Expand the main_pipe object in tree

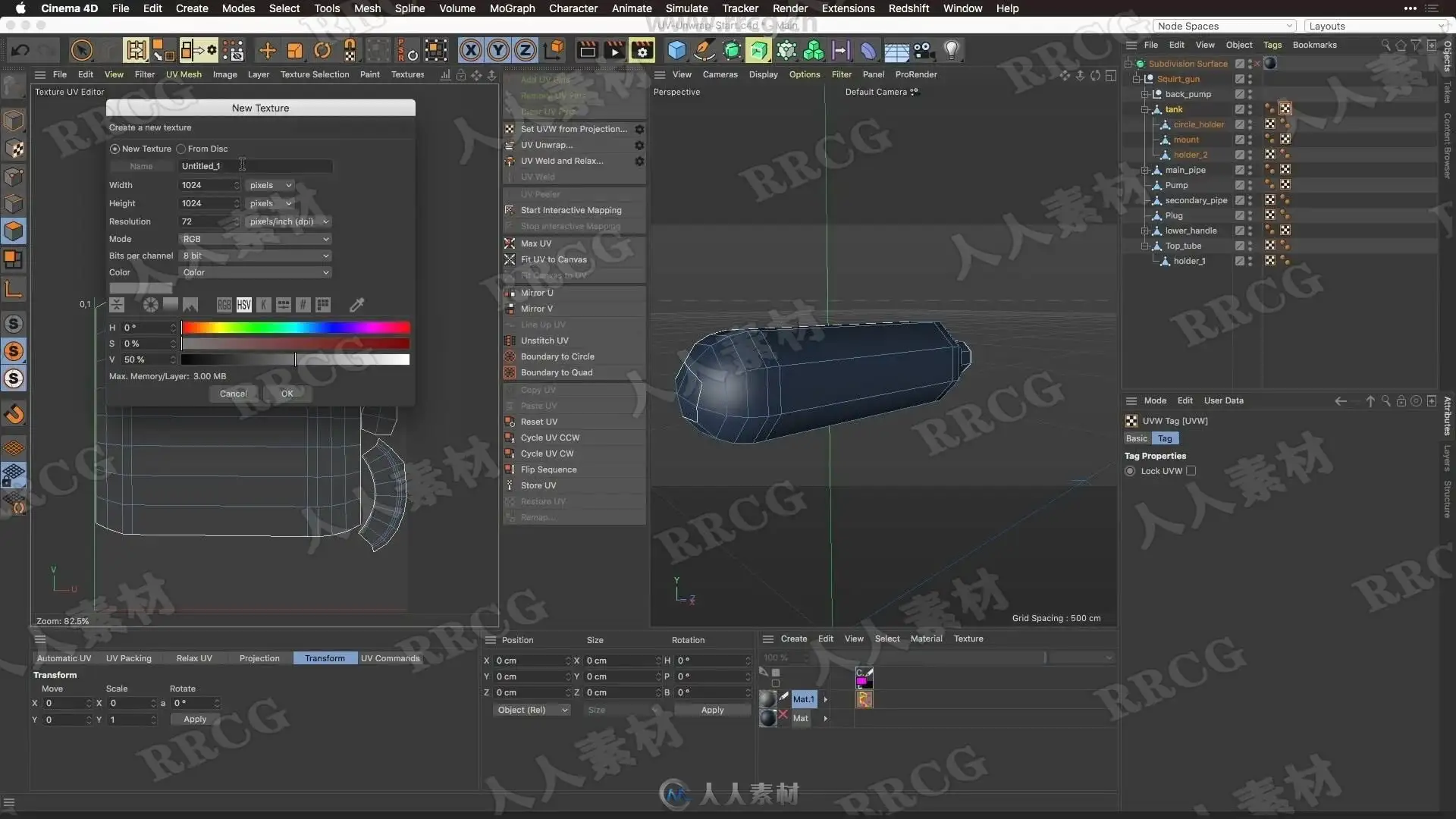(1144, 170)
